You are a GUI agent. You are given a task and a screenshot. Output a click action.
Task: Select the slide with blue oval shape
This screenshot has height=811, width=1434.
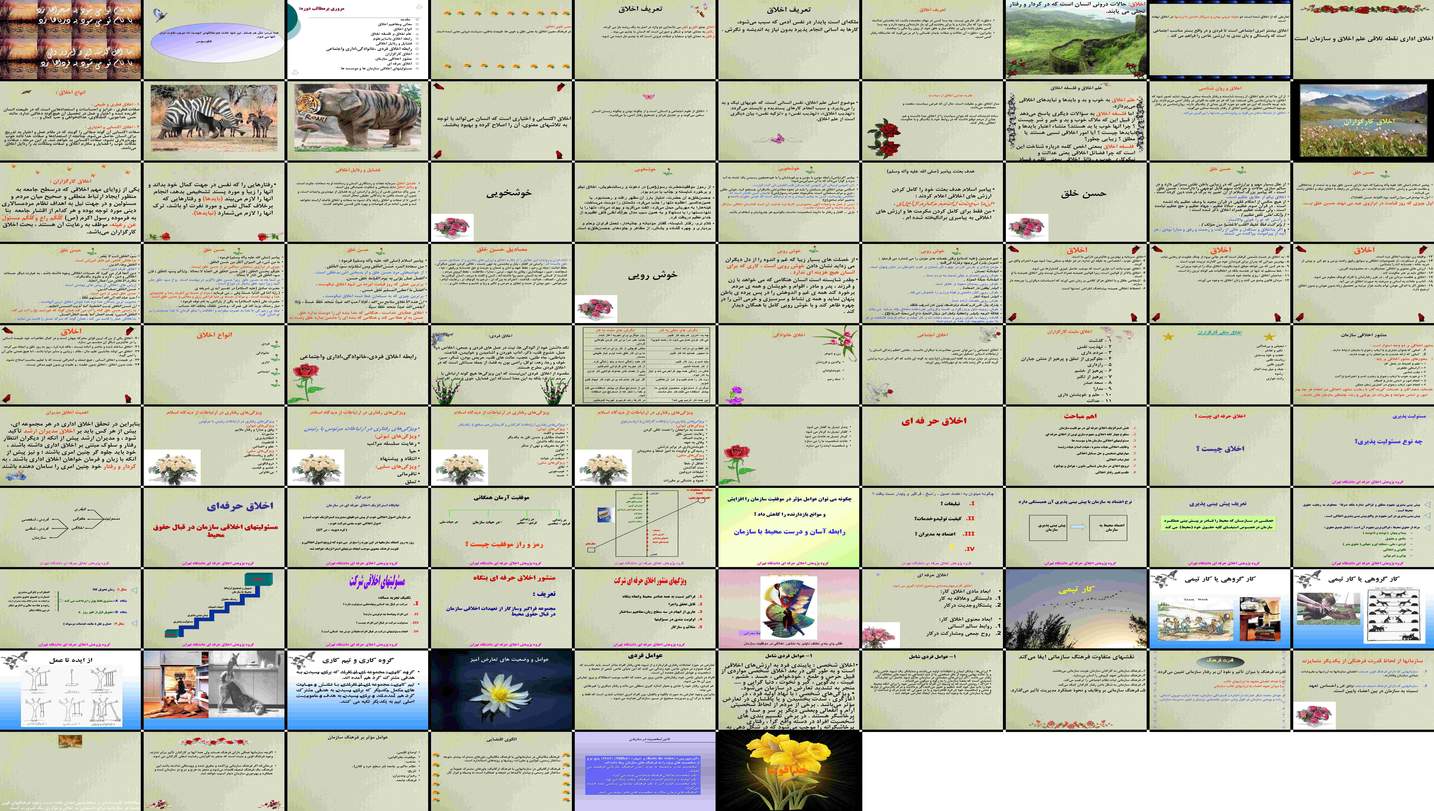tap(214, 40)
